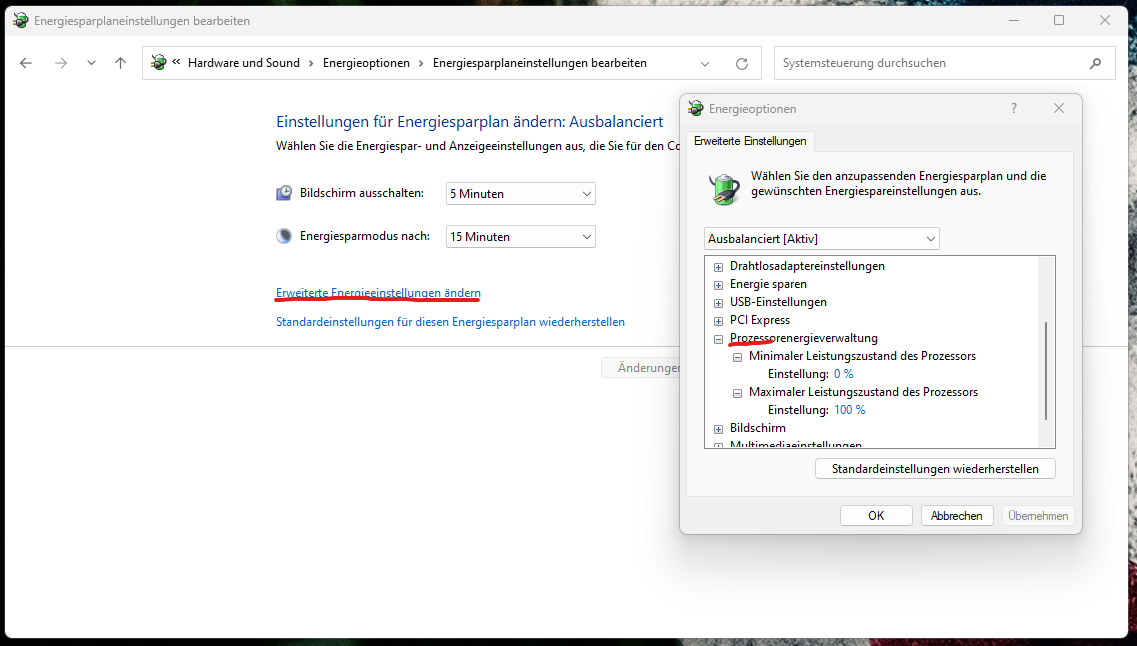The height and width of the screenshot is (646, 1137).
Task: Open Bildschirm ausschalten dropdown
Action: (x=521, y=194)
